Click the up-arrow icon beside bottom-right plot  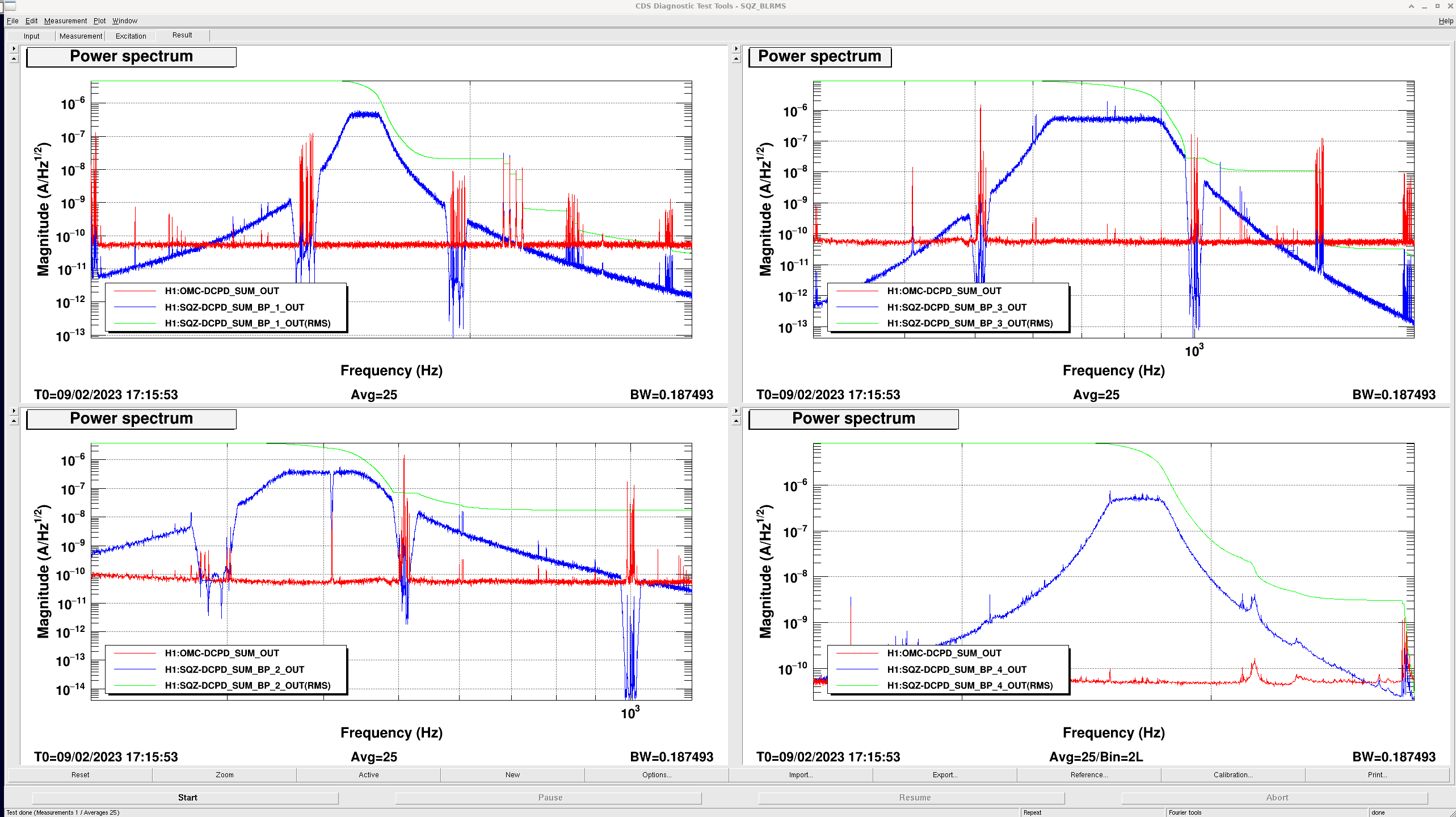point(737,421)
